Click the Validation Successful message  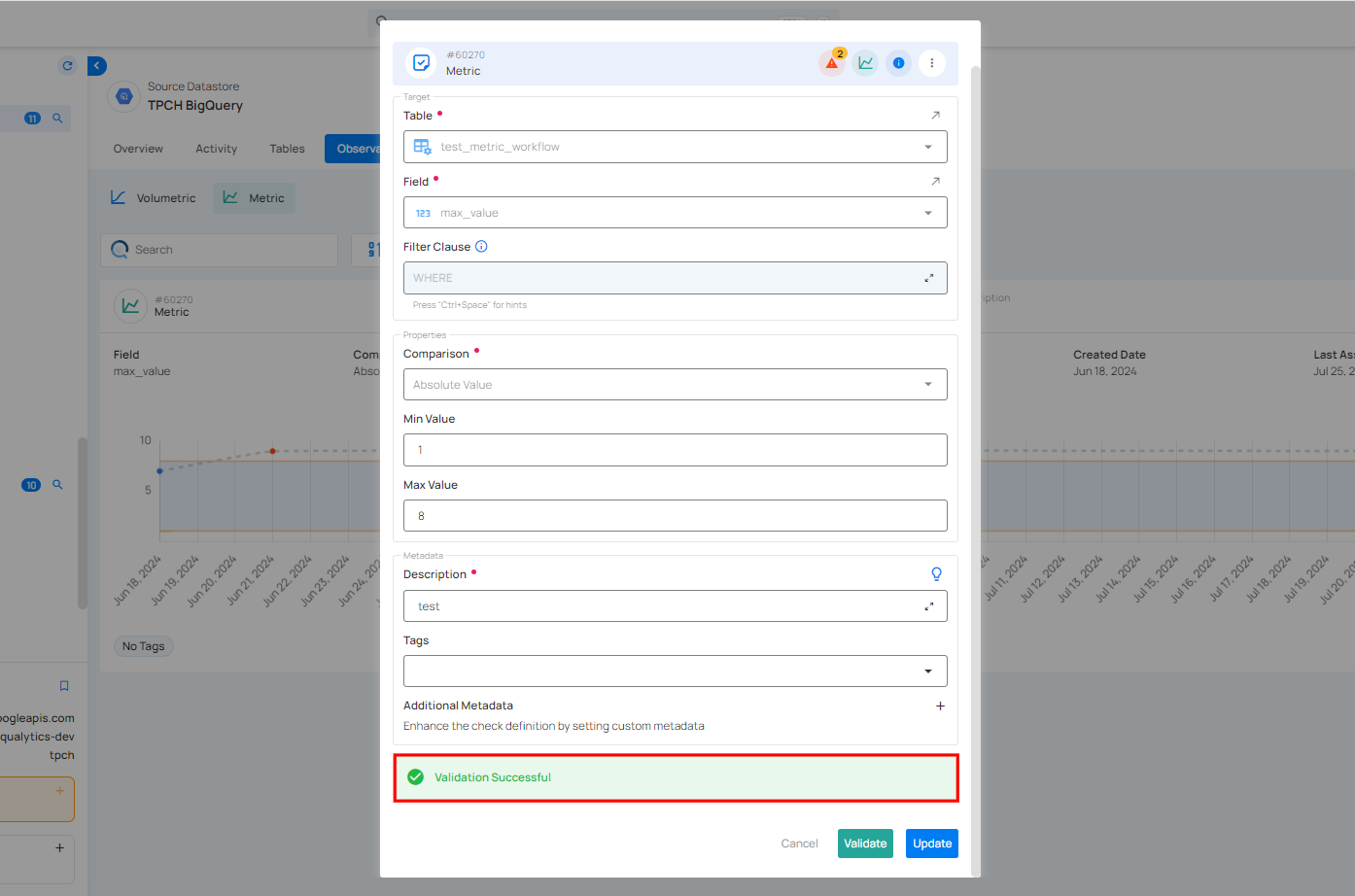tap(676, 777)
